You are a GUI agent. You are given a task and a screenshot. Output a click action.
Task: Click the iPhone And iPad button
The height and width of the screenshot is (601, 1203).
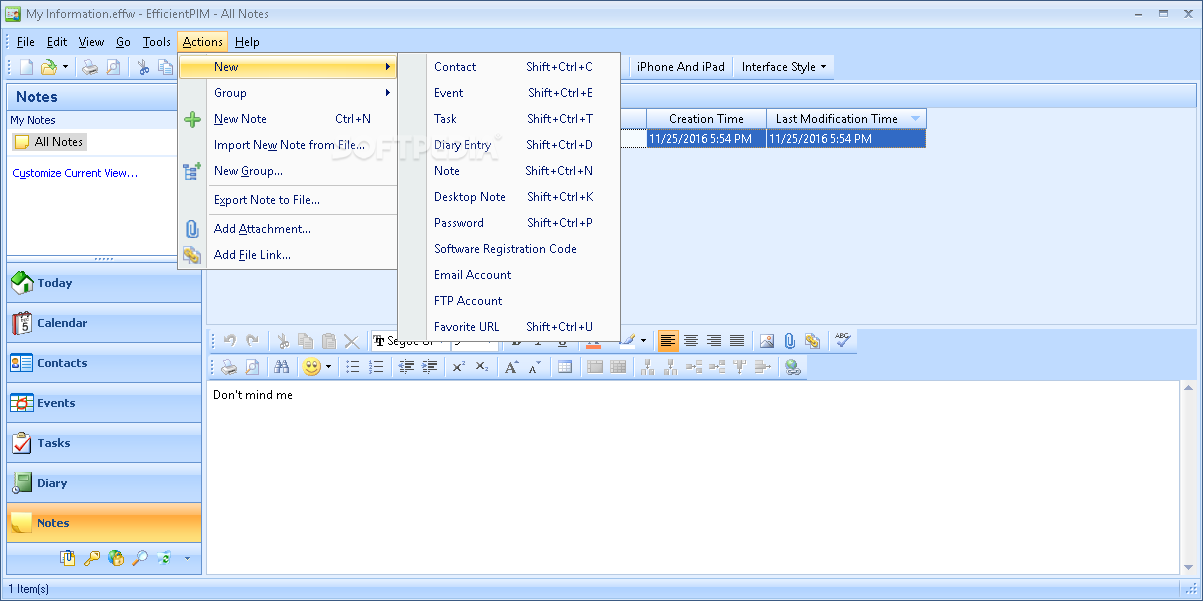pos(680,67)
